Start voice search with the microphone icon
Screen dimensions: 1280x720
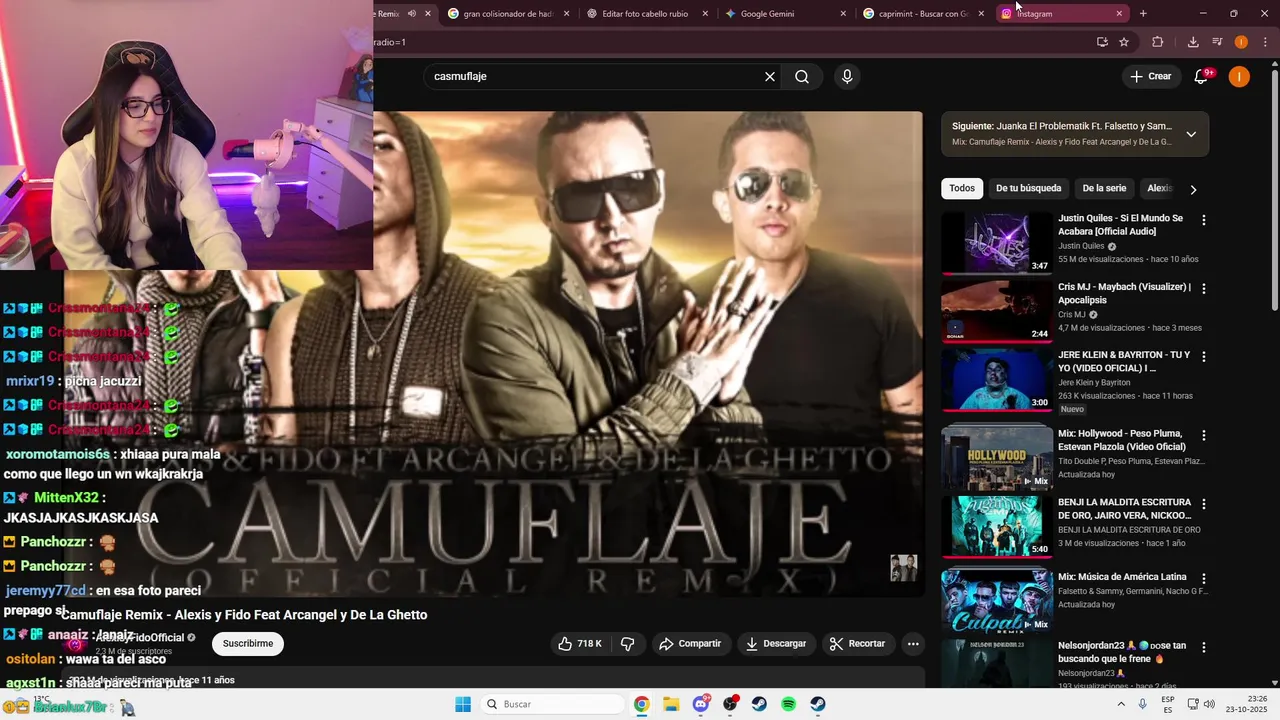pos(847,76)
